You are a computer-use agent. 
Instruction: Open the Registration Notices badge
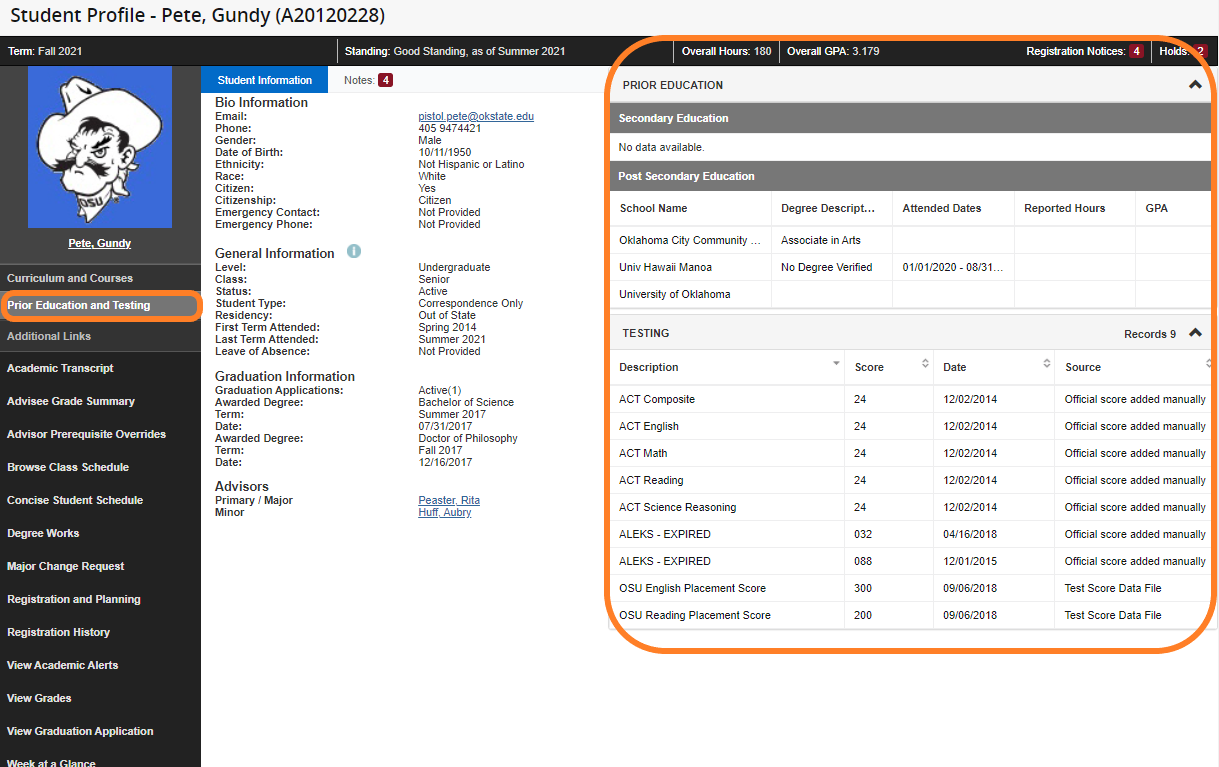(x=1135, y=51)
